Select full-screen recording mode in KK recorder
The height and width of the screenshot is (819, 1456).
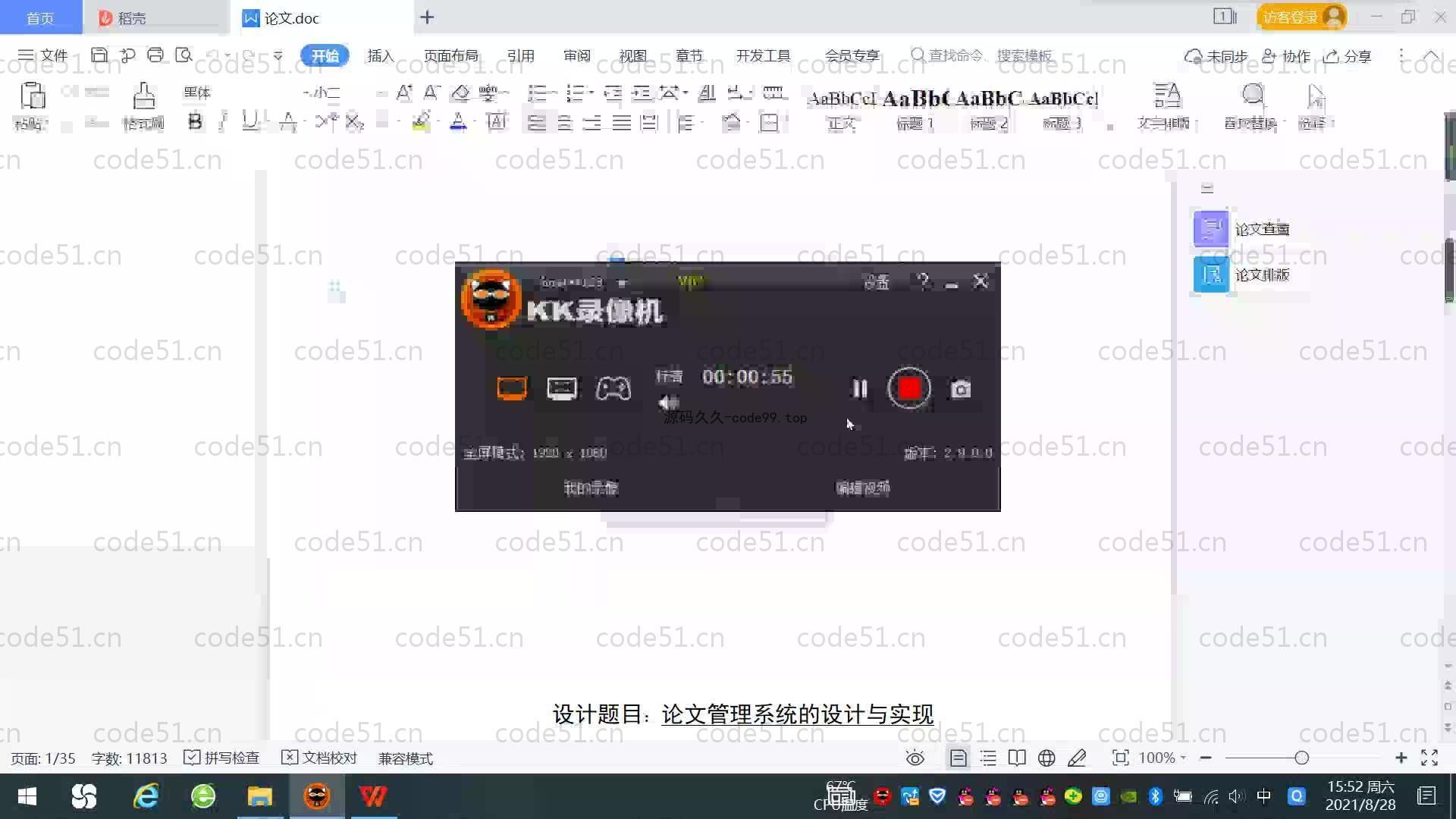[x=512, y=388]
